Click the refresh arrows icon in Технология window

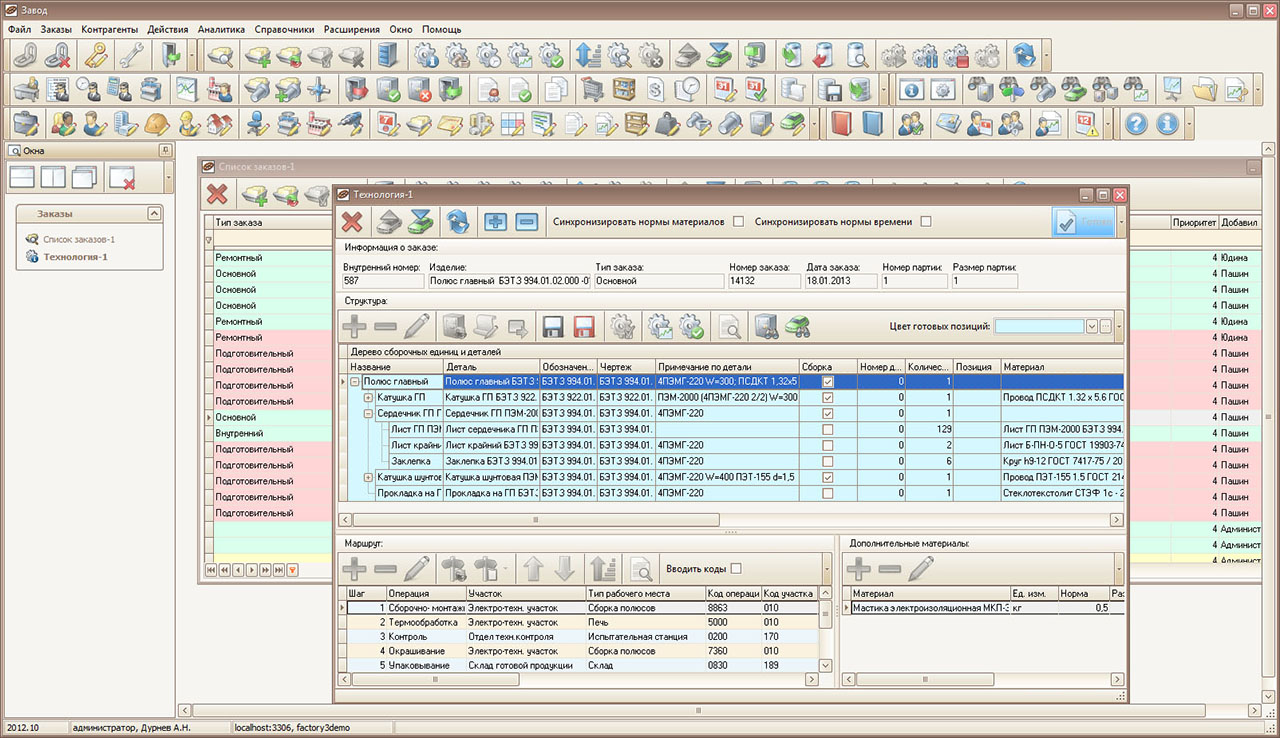pyautogui.click(x=457, y=222)
